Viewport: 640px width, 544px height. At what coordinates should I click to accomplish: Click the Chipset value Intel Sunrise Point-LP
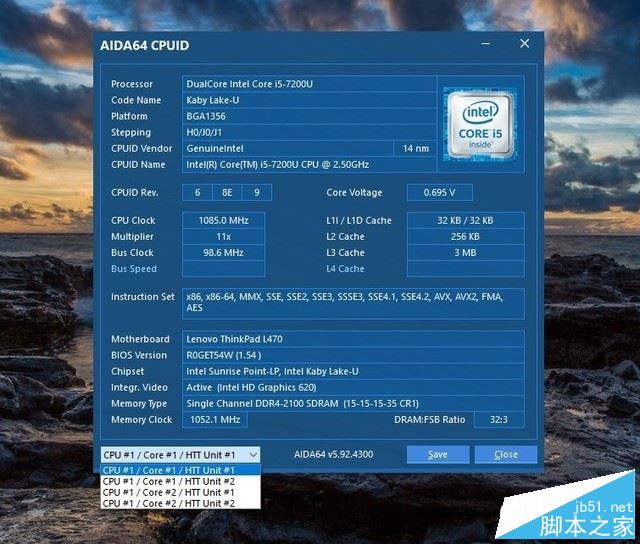pos(353,371)
